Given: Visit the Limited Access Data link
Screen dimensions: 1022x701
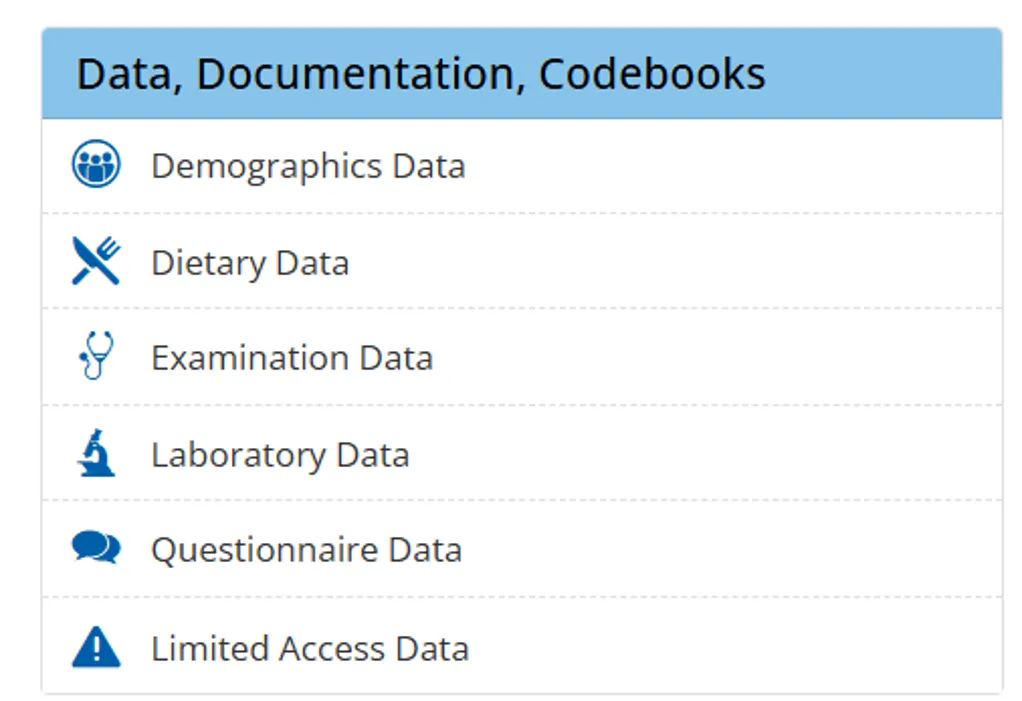Looking at the screenshot, I should (310, 649).
